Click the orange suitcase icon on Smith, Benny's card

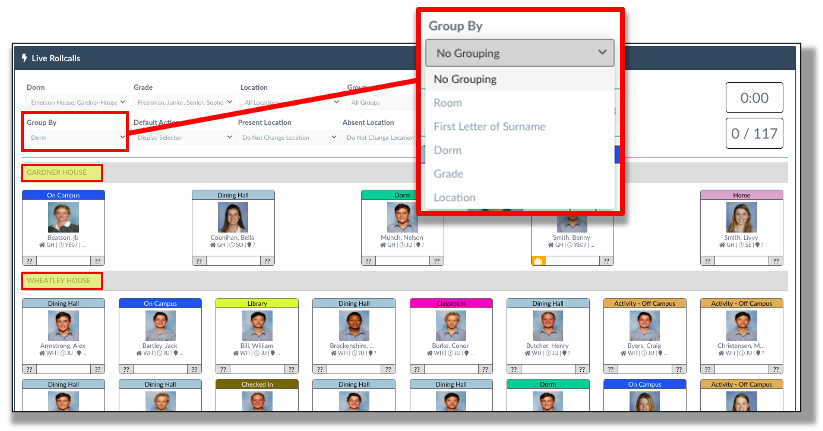pyautogui.click(x=537, y=261)
